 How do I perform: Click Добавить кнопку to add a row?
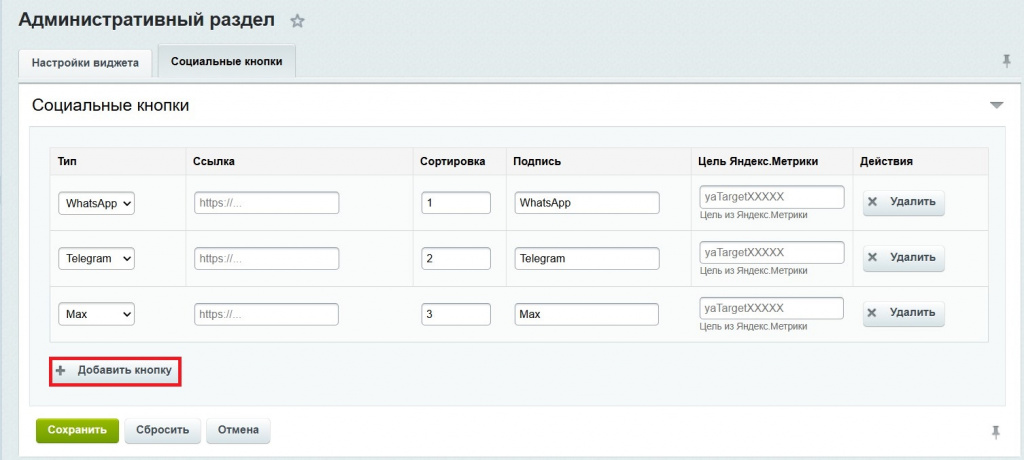tap(116, 371)
